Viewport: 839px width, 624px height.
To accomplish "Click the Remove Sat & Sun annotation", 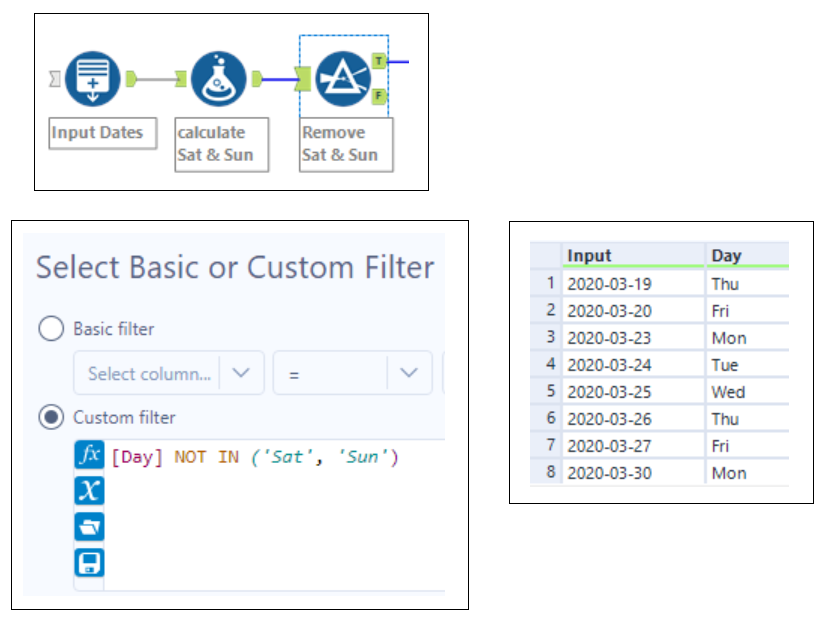I will (346, 144).
